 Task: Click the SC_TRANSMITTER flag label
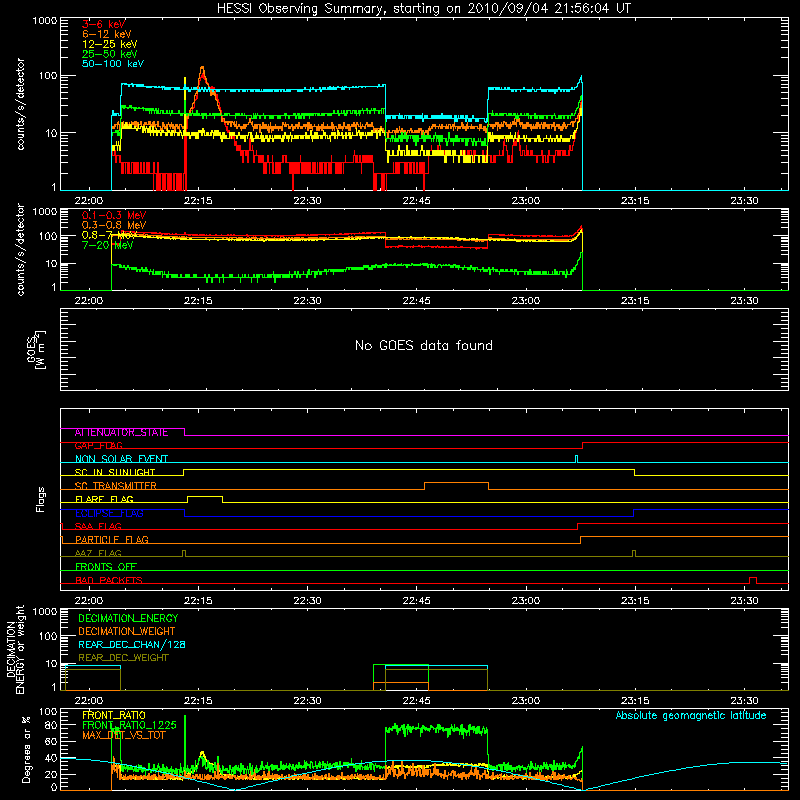116,486
